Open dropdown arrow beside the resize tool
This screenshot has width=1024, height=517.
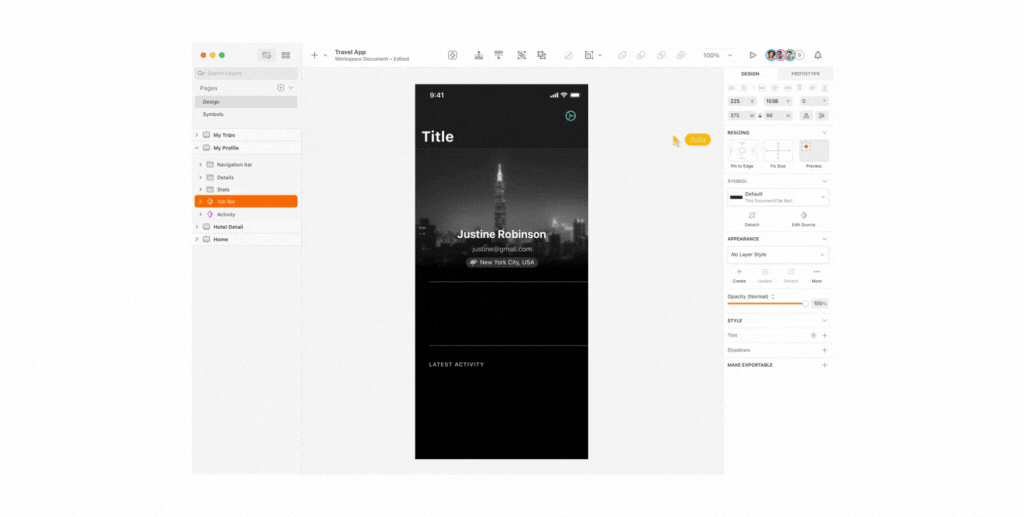[600, 55]
